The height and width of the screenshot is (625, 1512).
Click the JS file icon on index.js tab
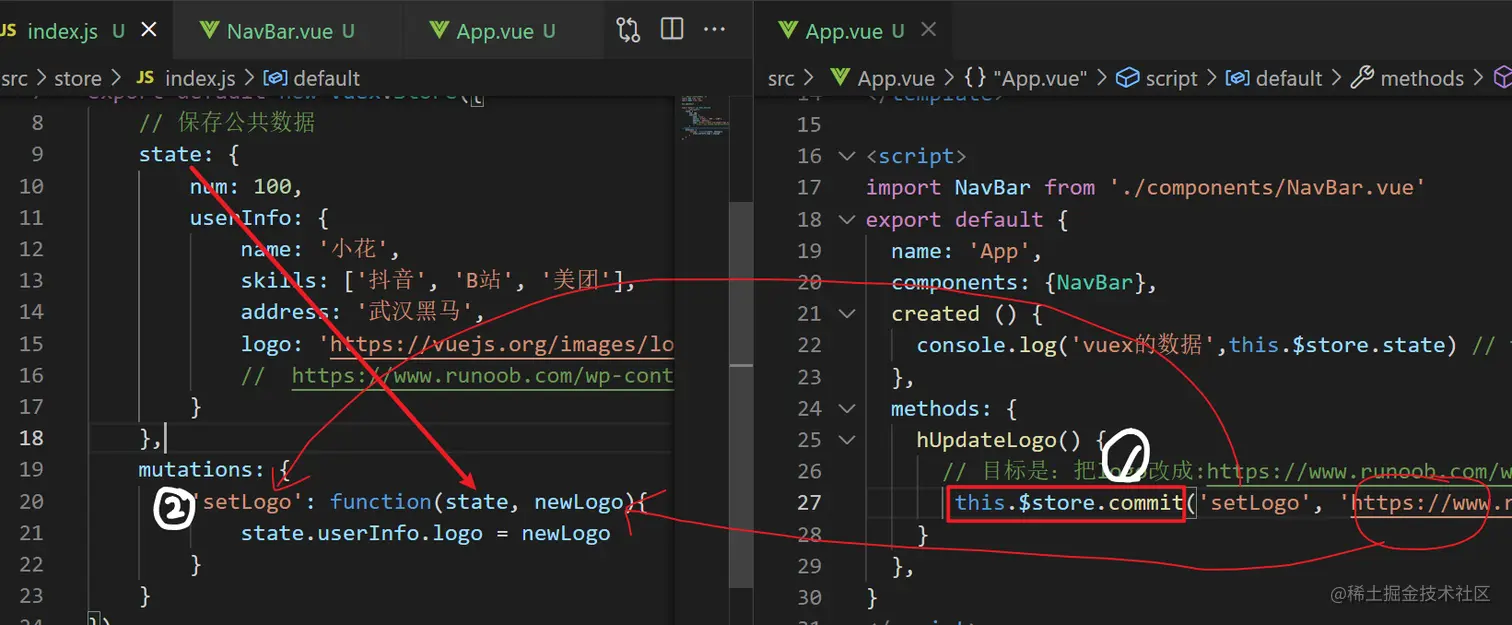point(9,31)
